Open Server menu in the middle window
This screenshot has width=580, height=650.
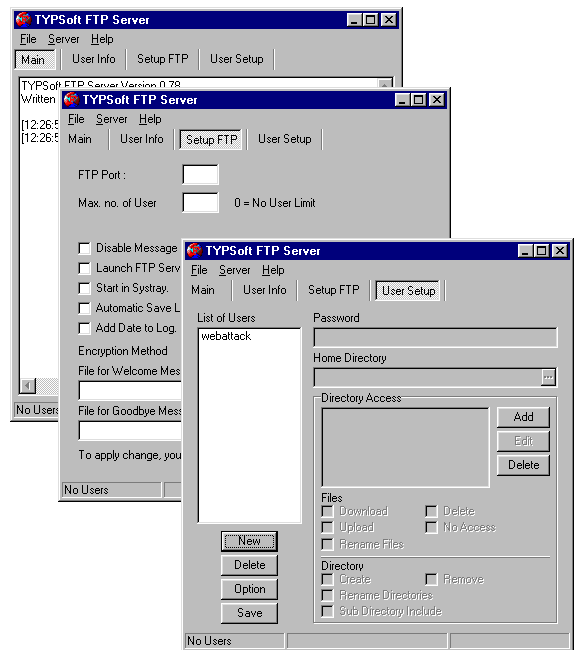point(112,119)
